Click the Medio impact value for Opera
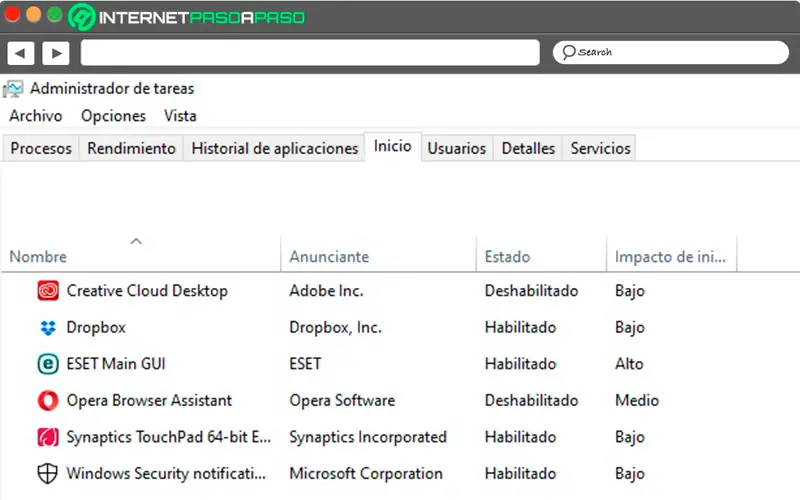Viewport: 800px width, 500px height. click(x=637, y=401)
